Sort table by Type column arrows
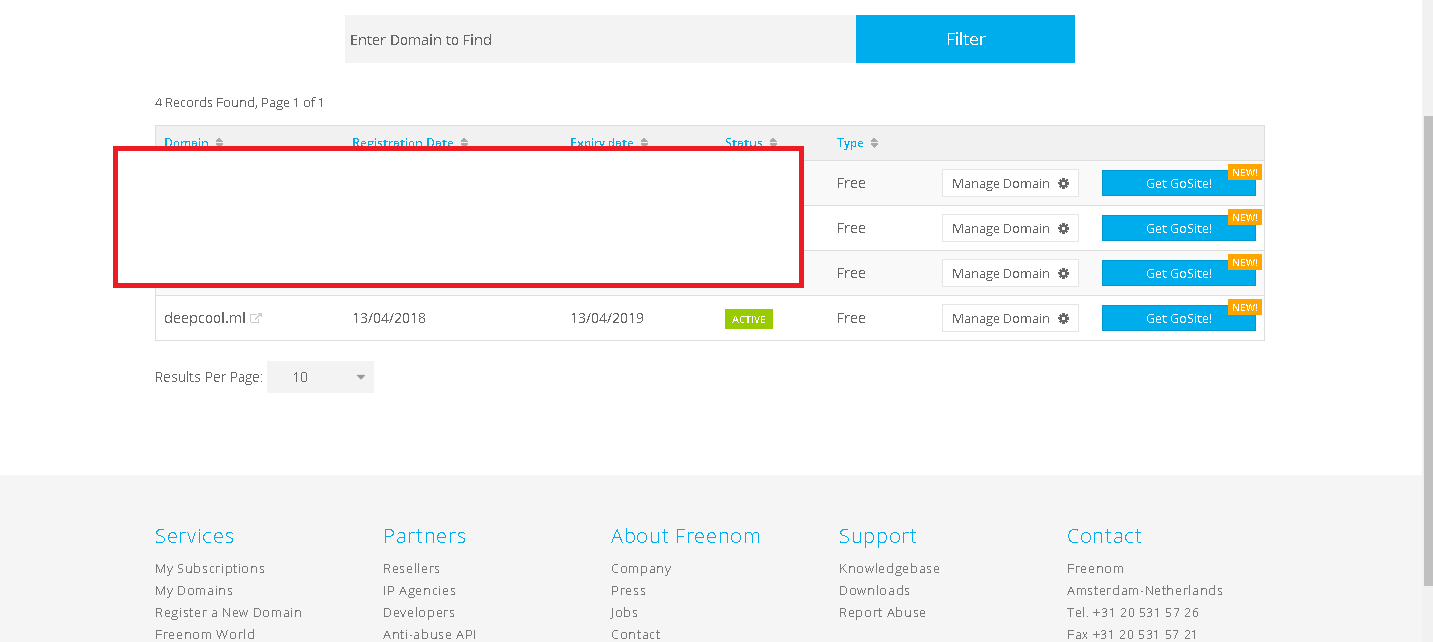 [874, 143]
